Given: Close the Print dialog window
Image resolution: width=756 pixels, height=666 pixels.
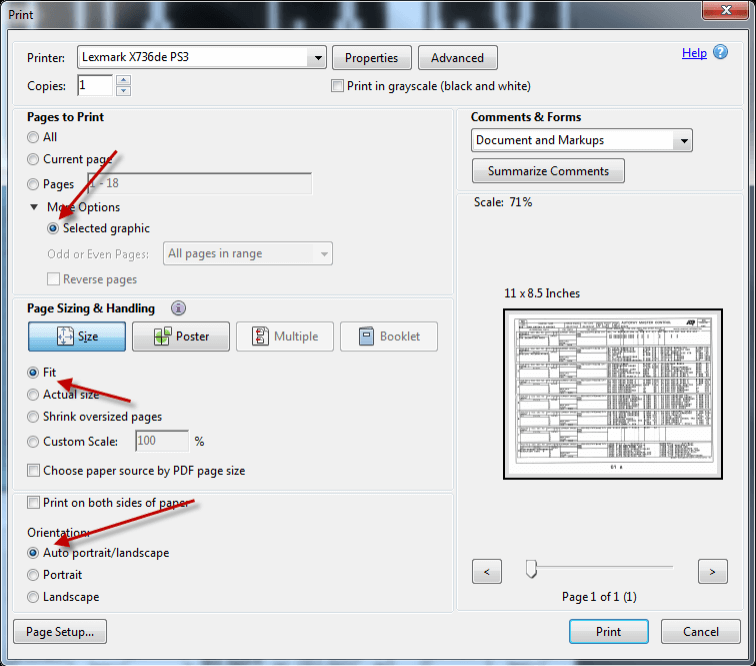Looking at the screenshot, I should pos(727,10).
